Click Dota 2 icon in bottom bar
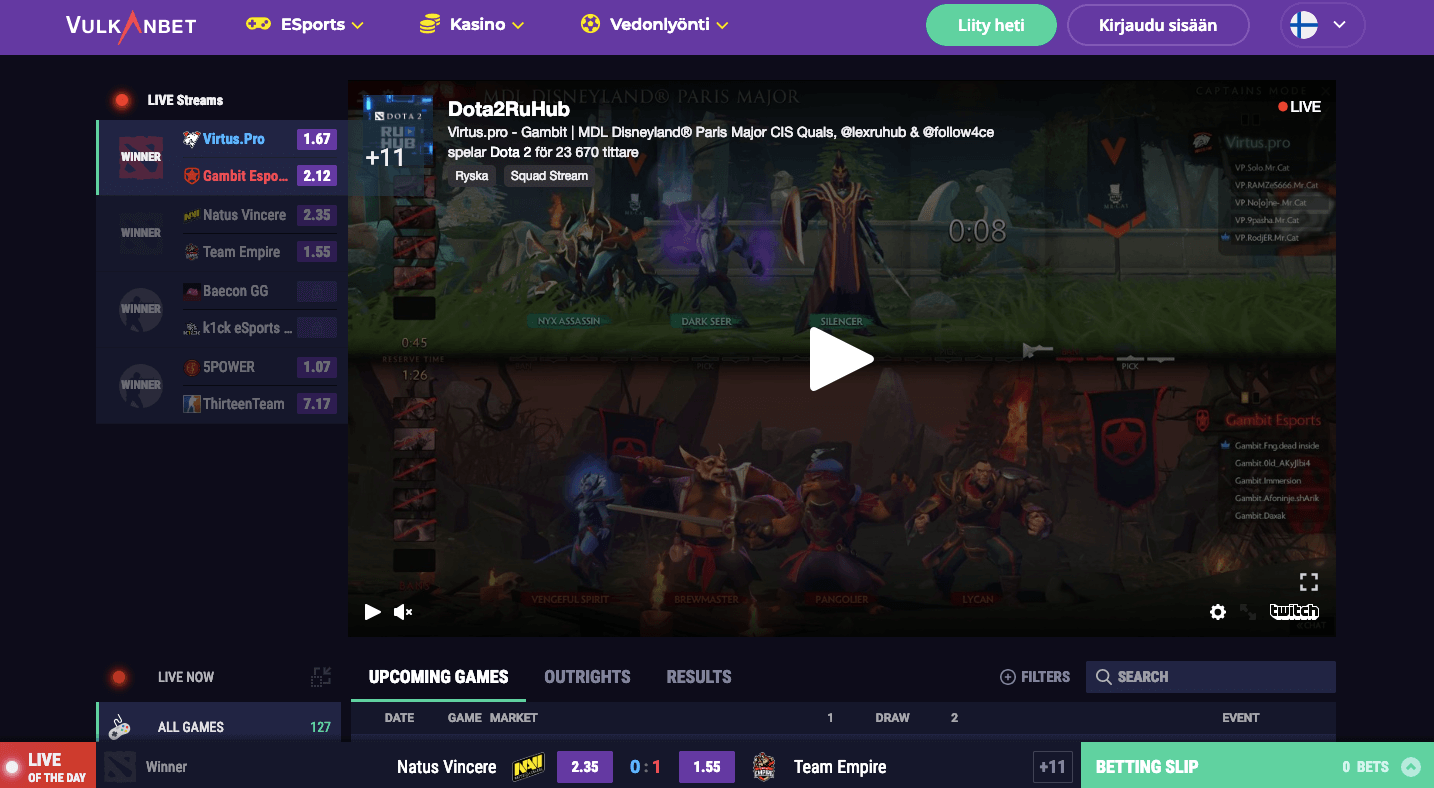The width and height of the screenshot is (1434, 788). (120, 767)
